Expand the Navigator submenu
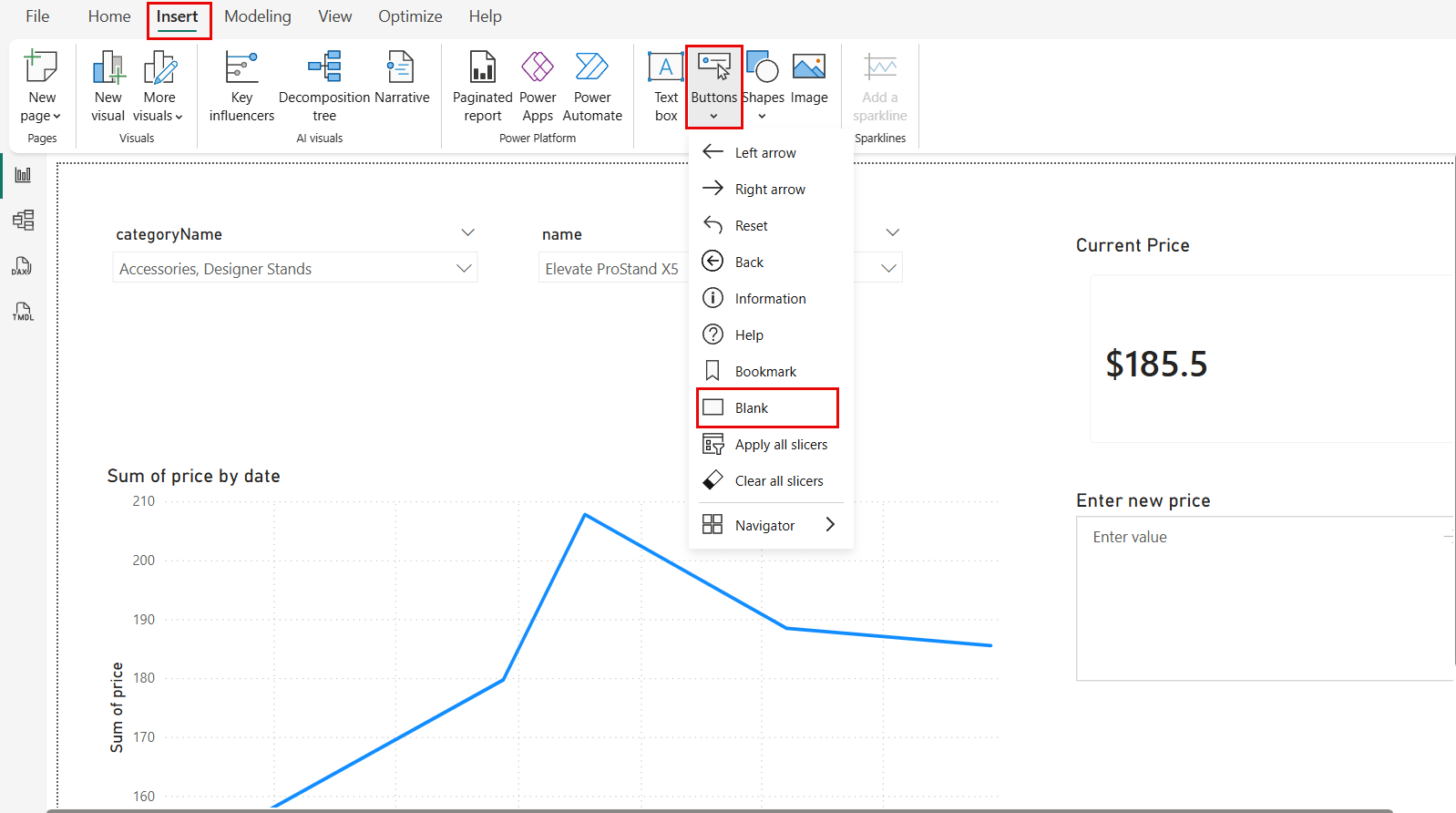Image resolution: width=1456 pixels, height=813 pixels. [x=771, y=525]
